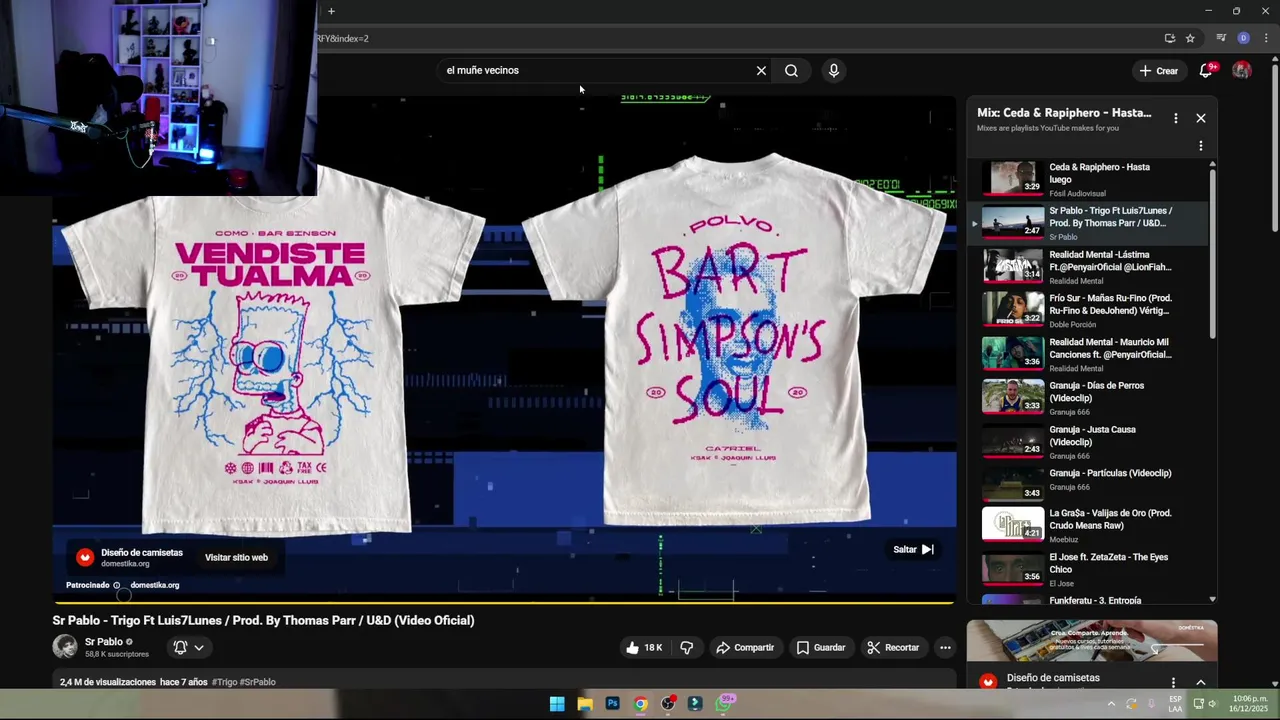Start voice search with the microphone
The width and height of the screenshot is (1280, 720).
[x=833, y=71]
